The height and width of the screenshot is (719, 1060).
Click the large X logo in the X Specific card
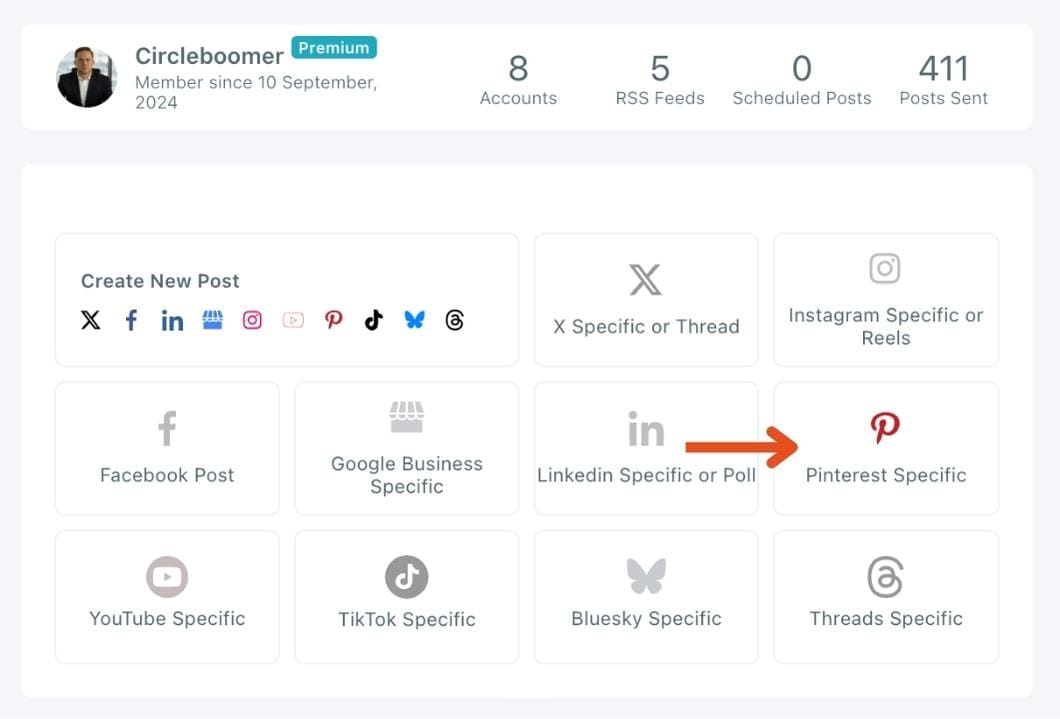tap(646, 280)
